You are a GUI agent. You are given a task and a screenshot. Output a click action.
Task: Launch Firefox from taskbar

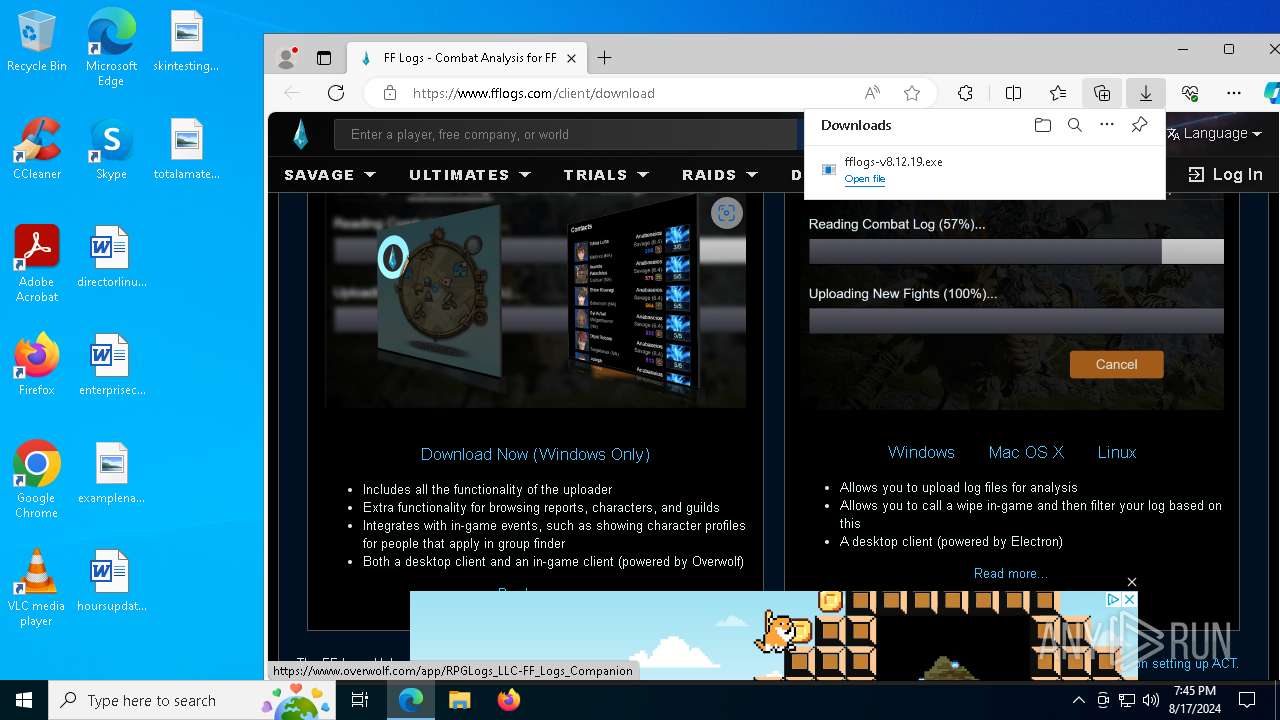[509, 700]
